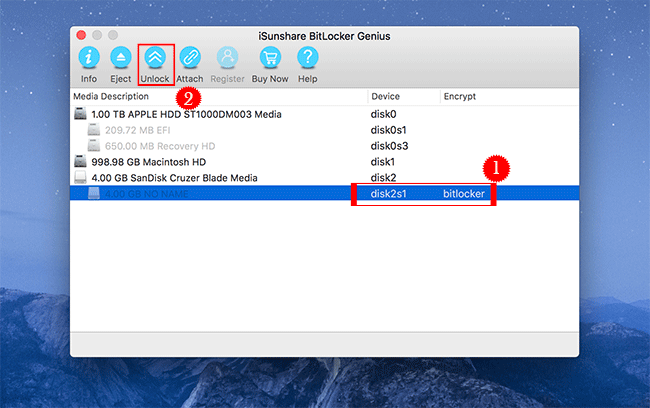Screen dimensions: 650x408
Task: Close the iSunshare BitLocker Genius window
Action: coord(81,35)
